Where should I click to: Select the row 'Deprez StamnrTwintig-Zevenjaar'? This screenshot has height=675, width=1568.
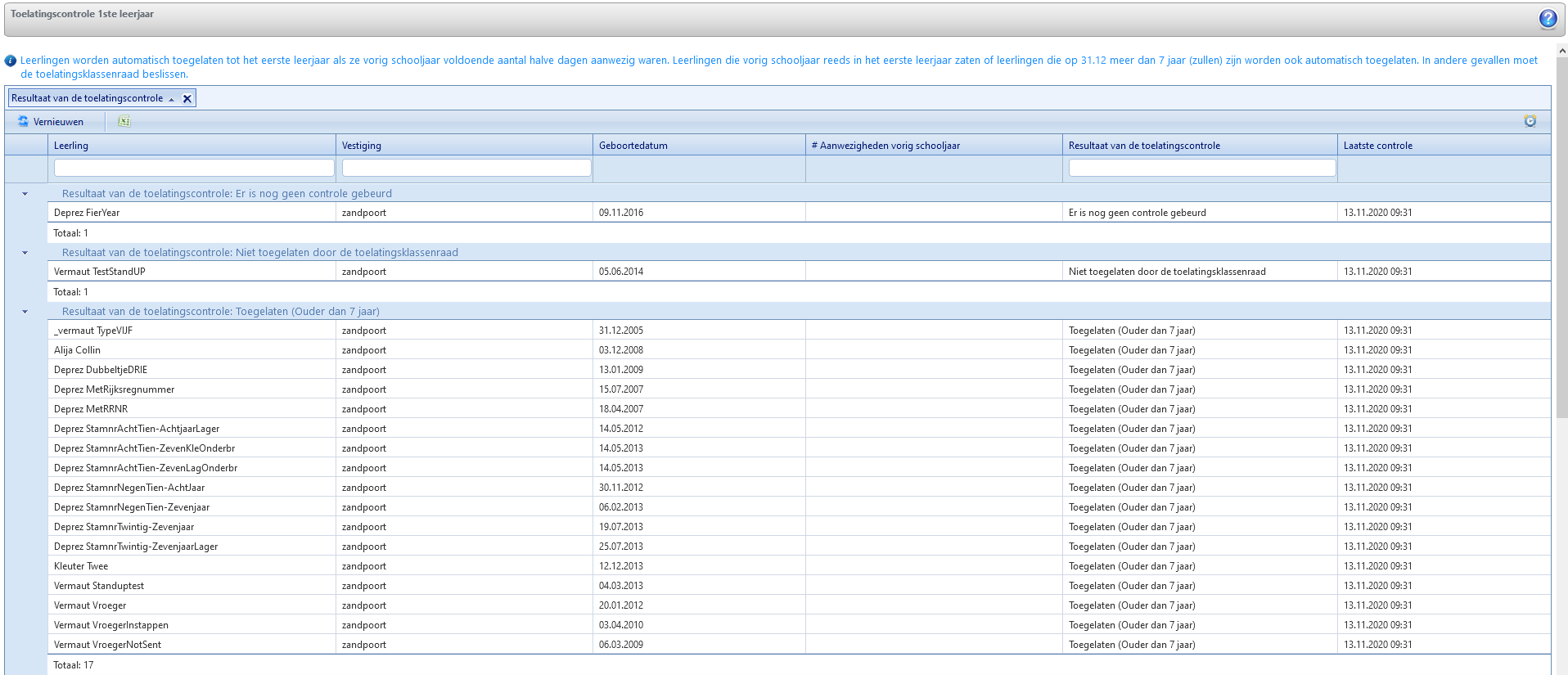click(799, 527)
